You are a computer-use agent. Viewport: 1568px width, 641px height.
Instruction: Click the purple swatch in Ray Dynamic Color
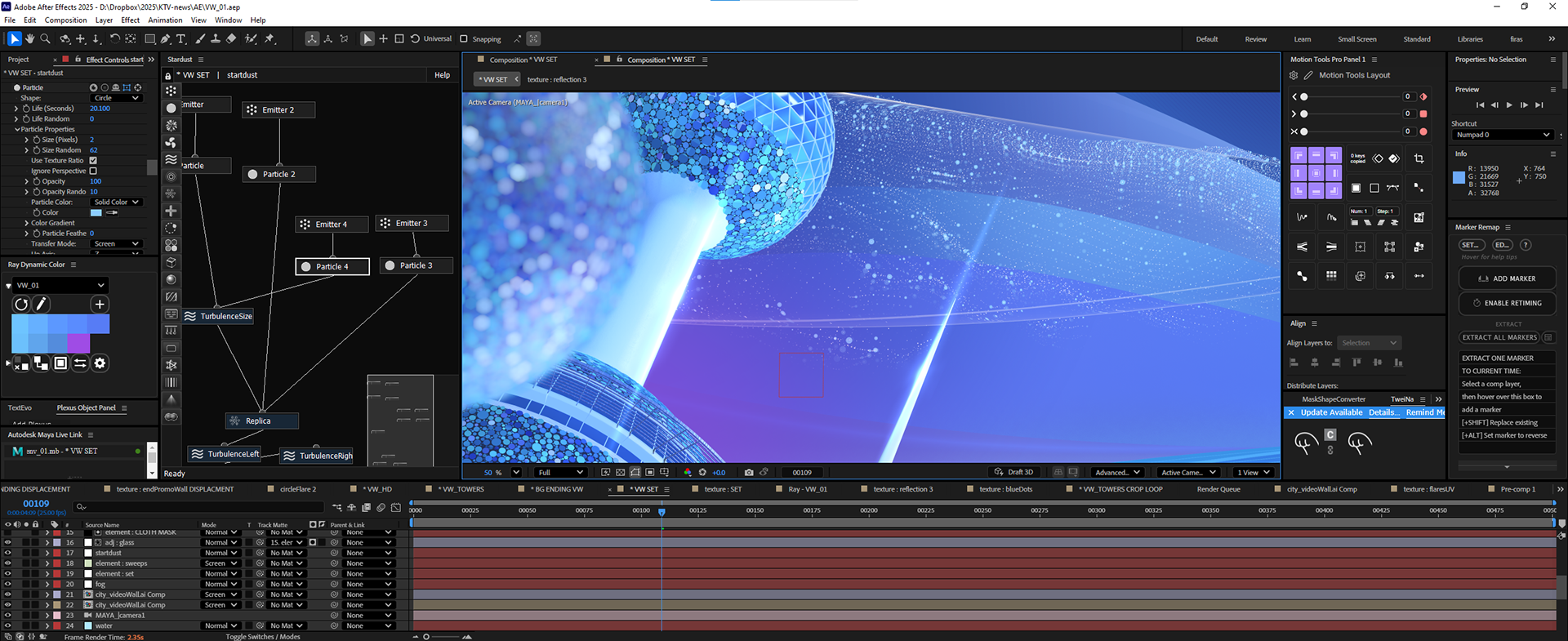[x=78, y=343]
